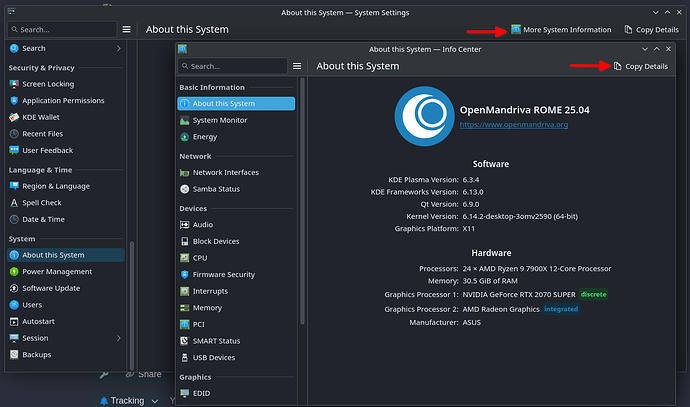Click the 'integrated' GPU badge
This screenshot has width=690, height=407.
pyautogui.click(x=561, y=309)
